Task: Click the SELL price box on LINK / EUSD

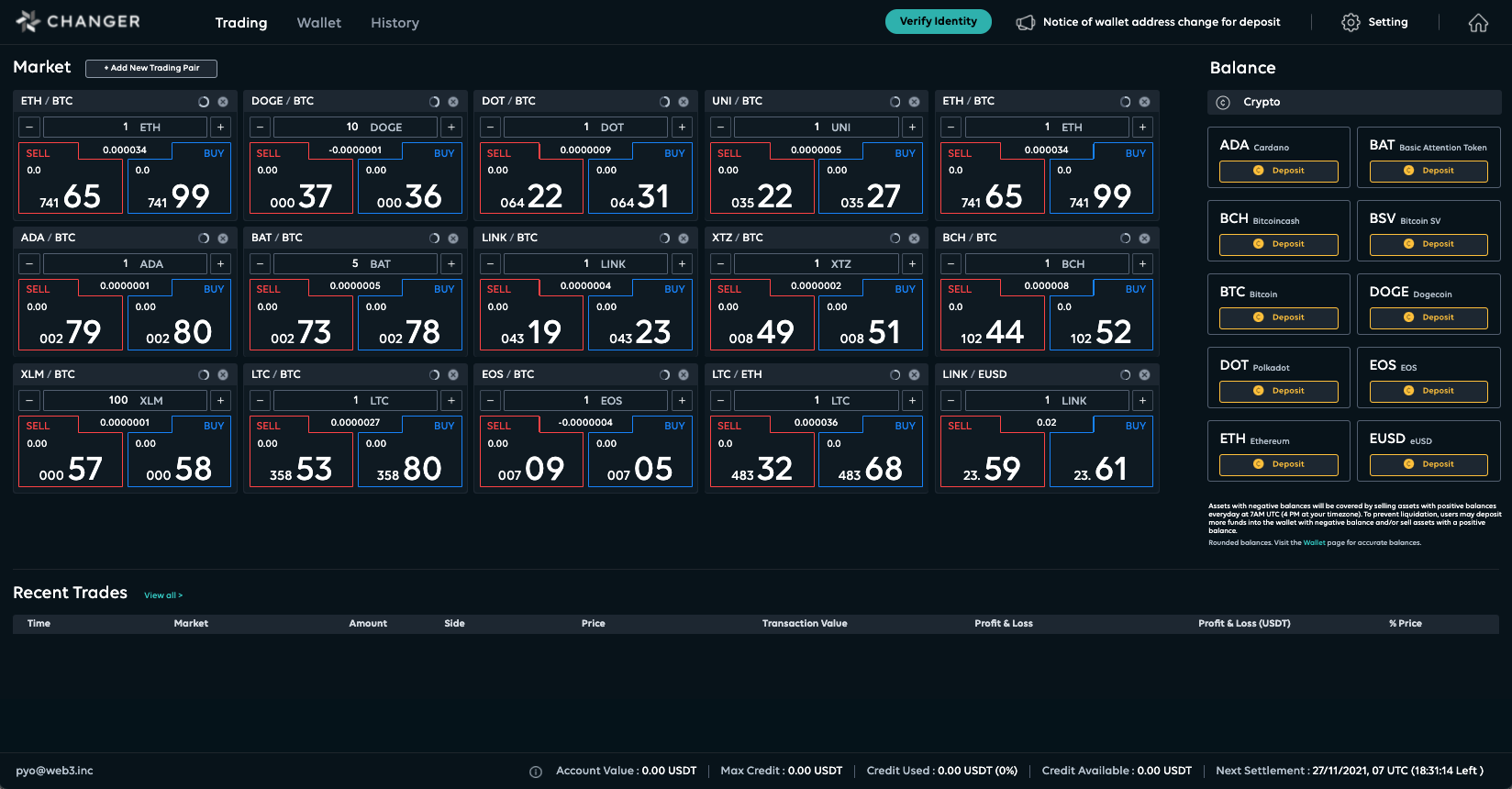Action: [x=992, y=451]
